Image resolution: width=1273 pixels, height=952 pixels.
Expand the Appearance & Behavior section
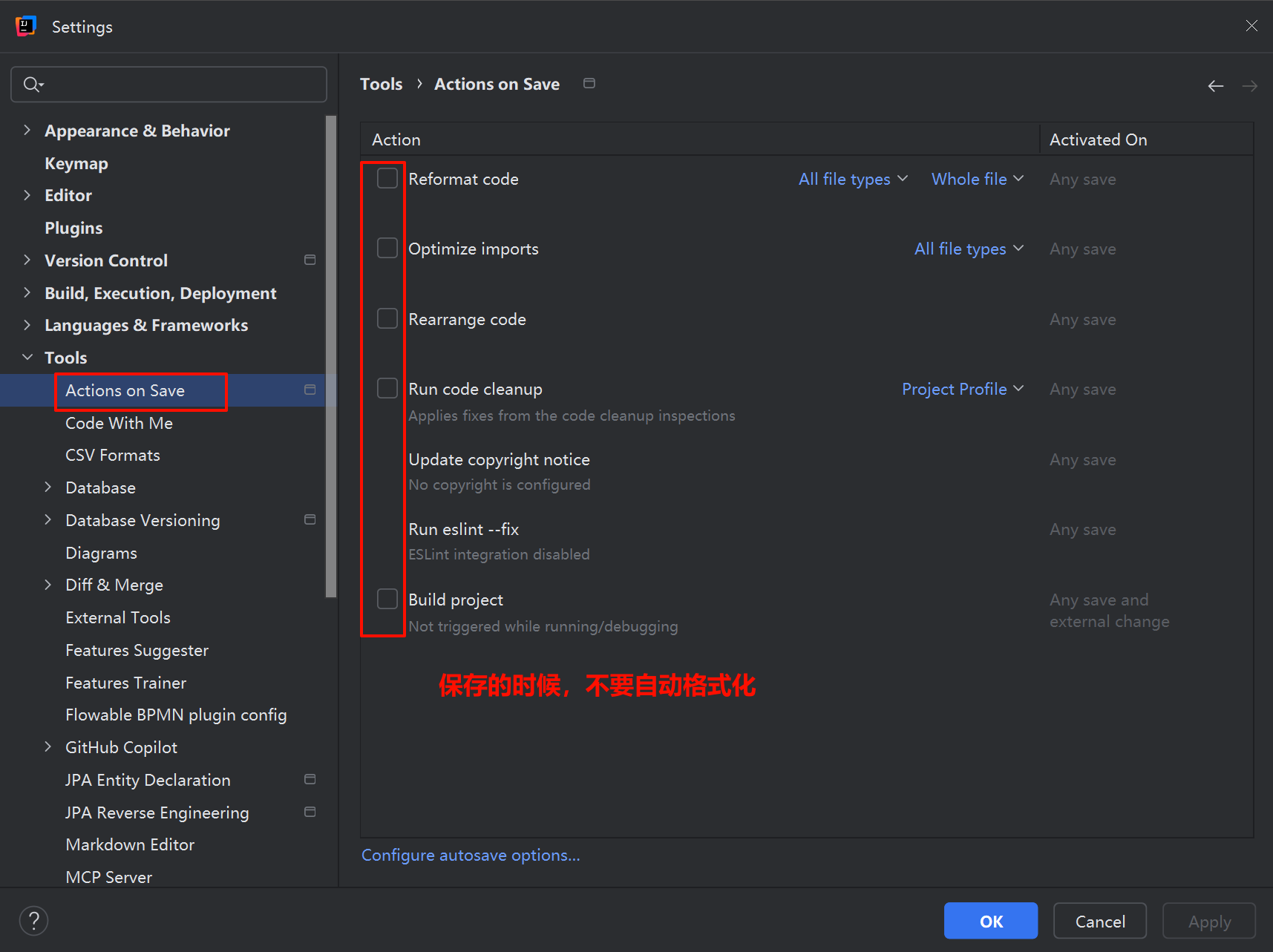27,131
